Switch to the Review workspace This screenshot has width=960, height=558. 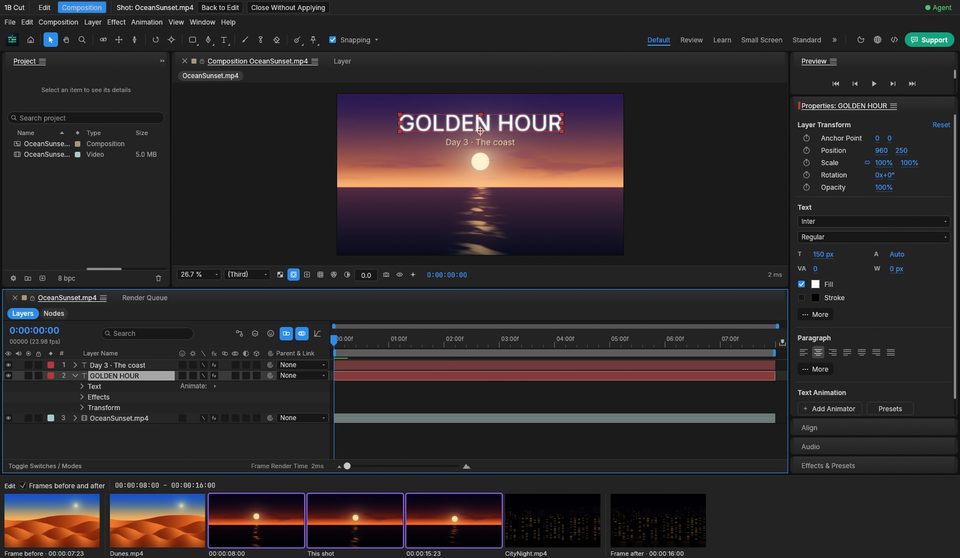point(691,40)
